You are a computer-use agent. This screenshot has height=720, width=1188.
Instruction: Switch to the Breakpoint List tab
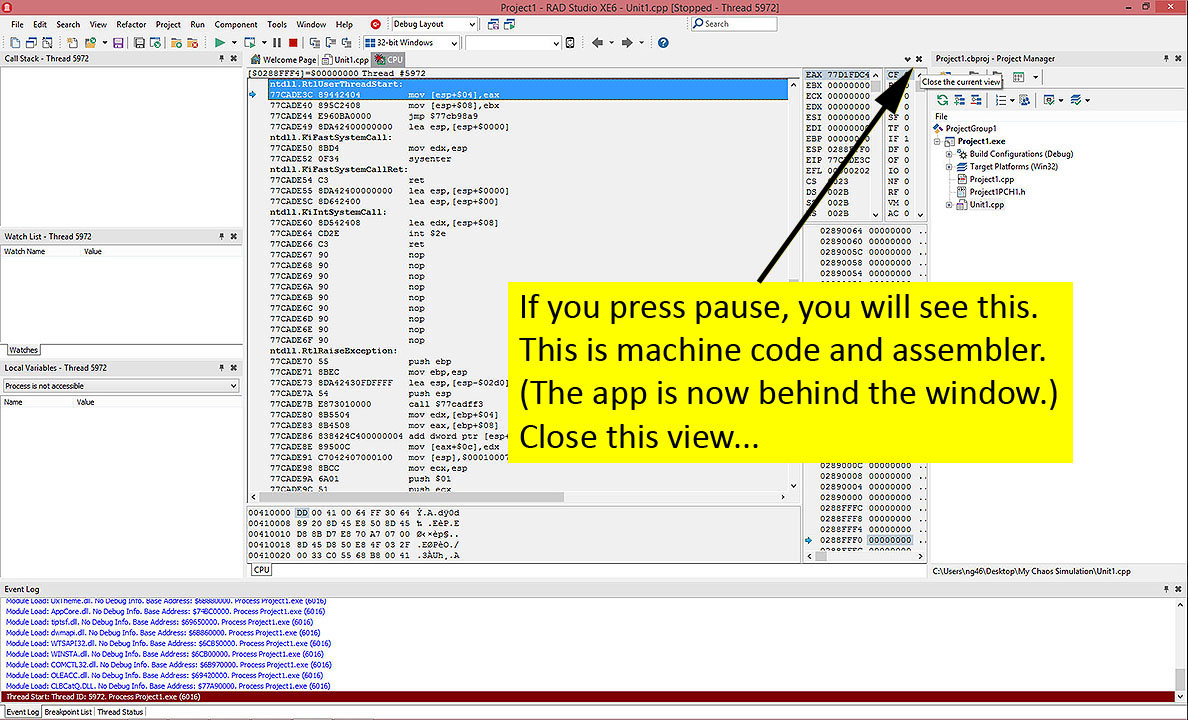[x=67, y=712]
